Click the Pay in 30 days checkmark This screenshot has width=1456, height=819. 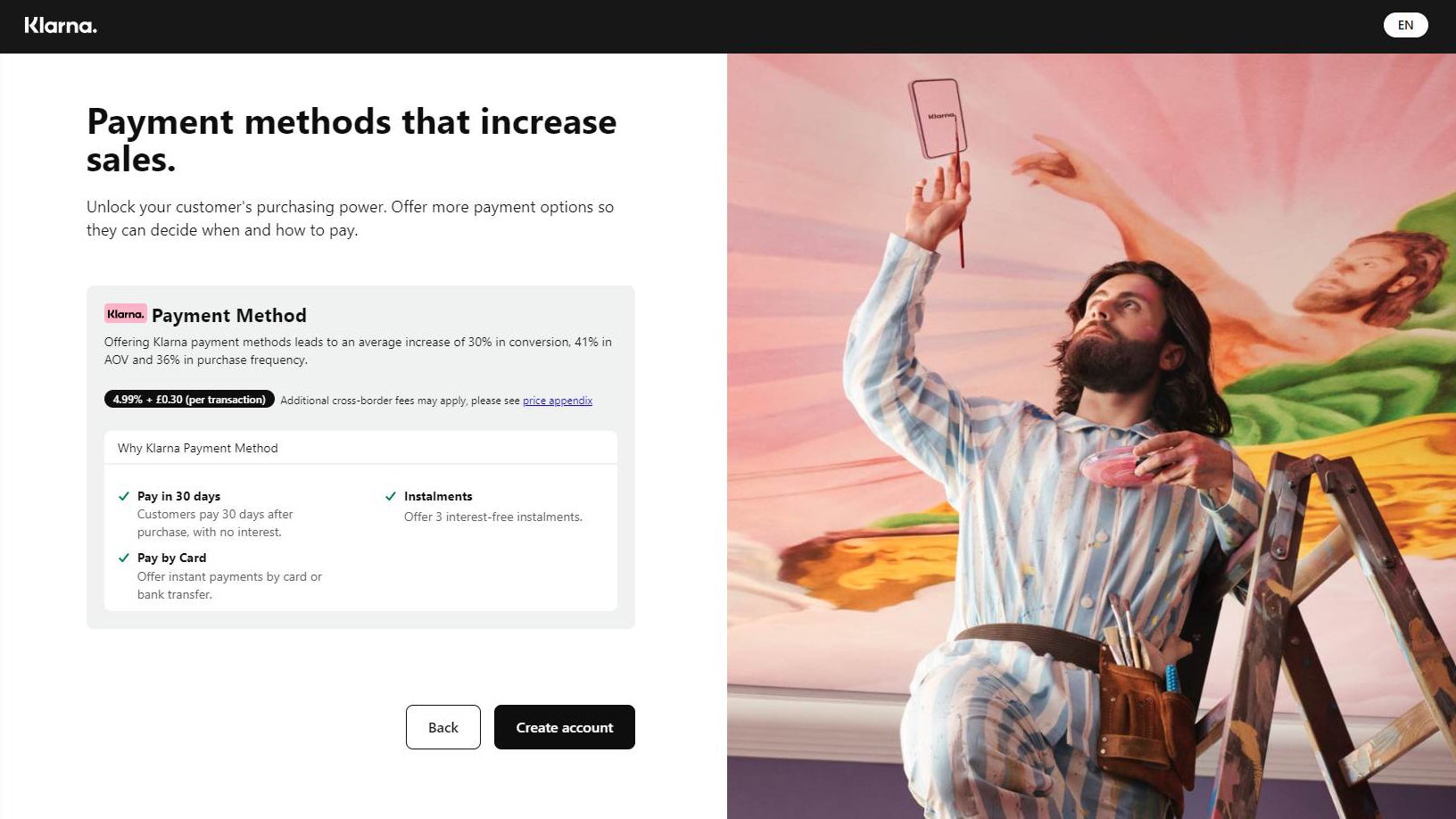(124, 496)
